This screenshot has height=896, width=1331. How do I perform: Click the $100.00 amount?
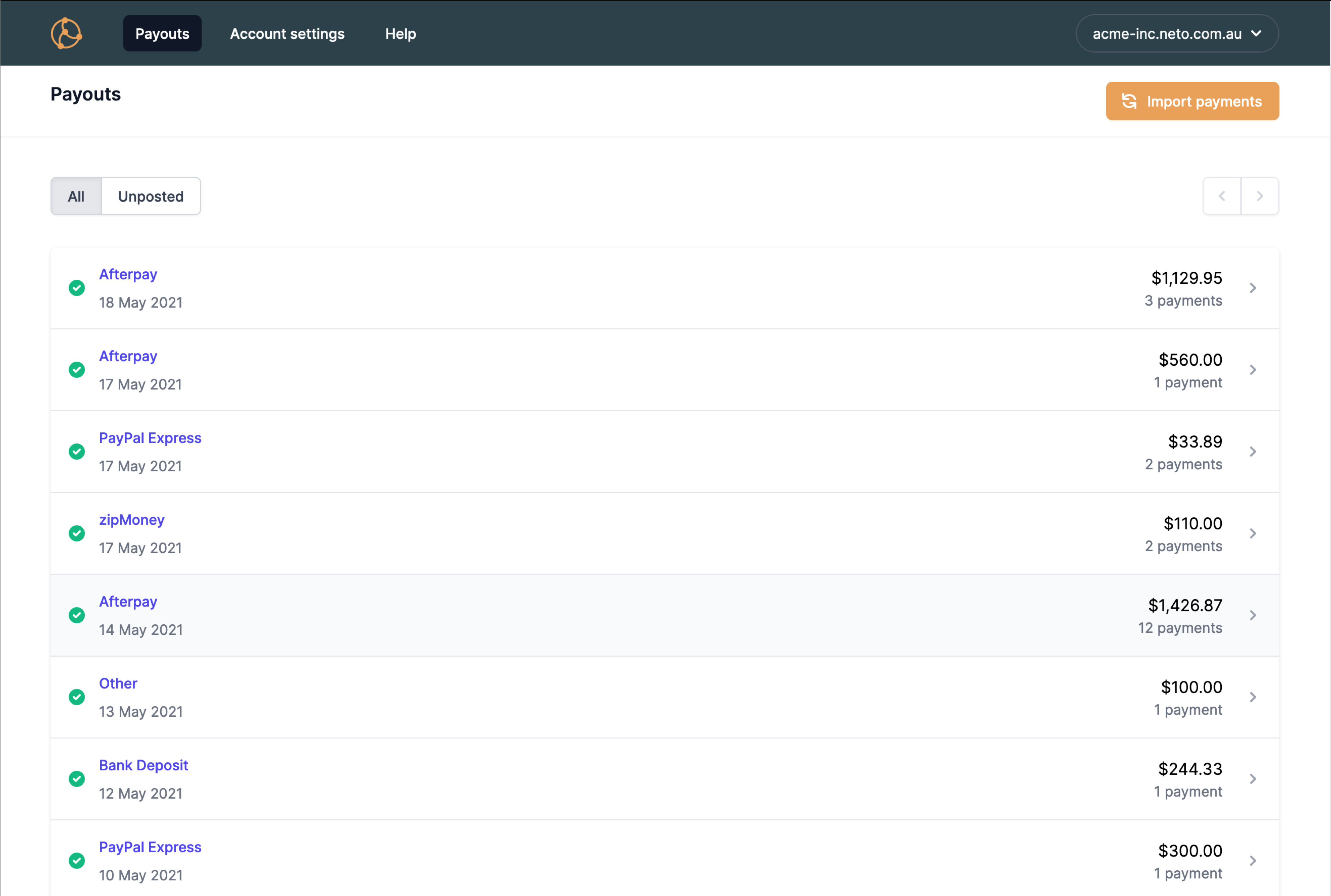(x=1191, y=687)
